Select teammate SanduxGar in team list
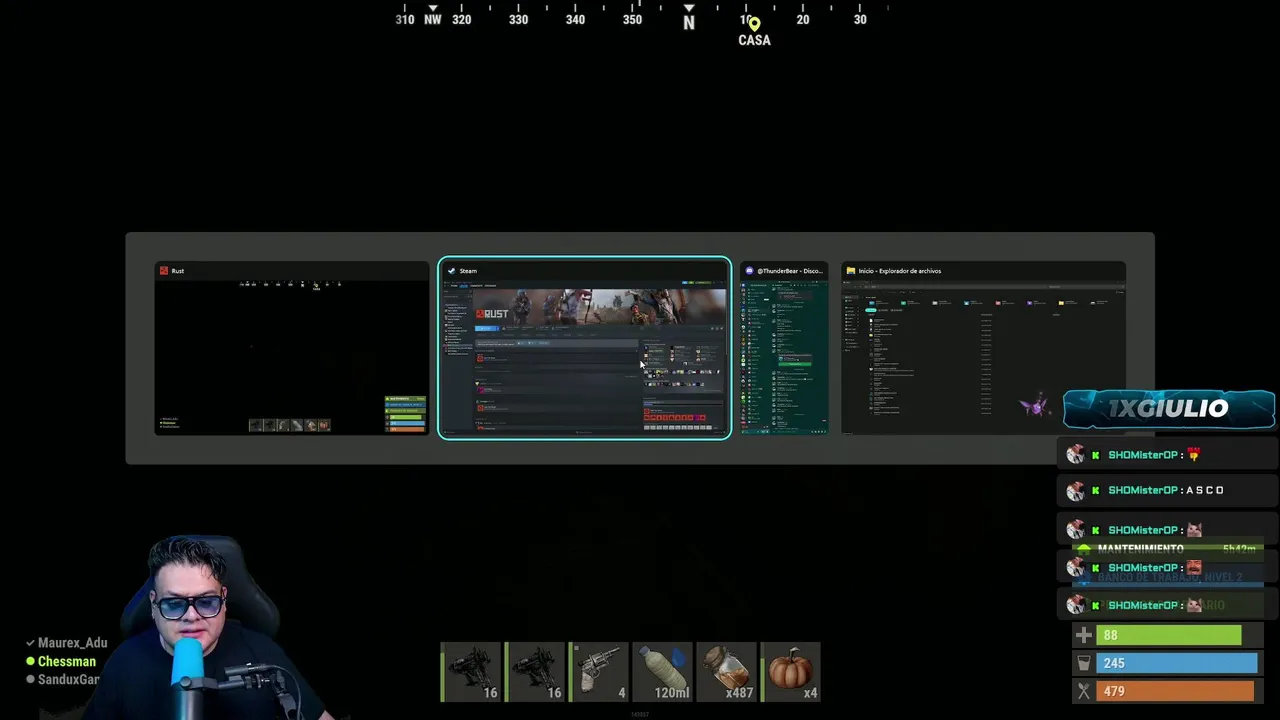Image resolution: width=1280 pixels, height=720 pixels. [62, 679]
